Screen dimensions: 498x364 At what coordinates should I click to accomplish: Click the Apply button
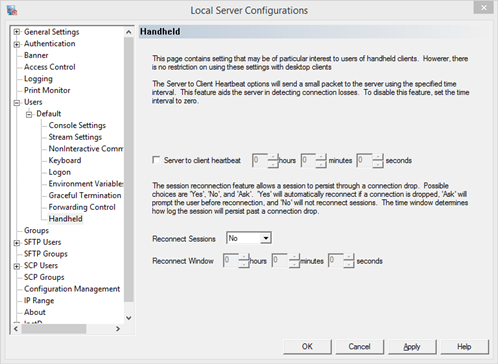412,347
